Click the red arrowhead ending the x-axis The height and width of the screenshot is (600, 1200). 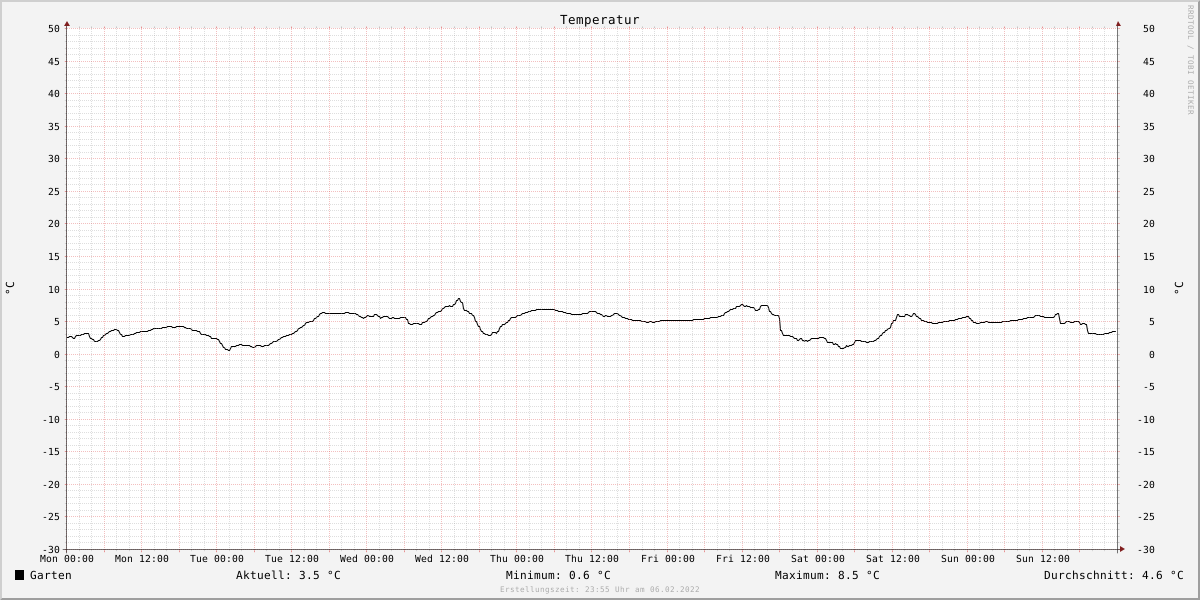pos(1122,549)
